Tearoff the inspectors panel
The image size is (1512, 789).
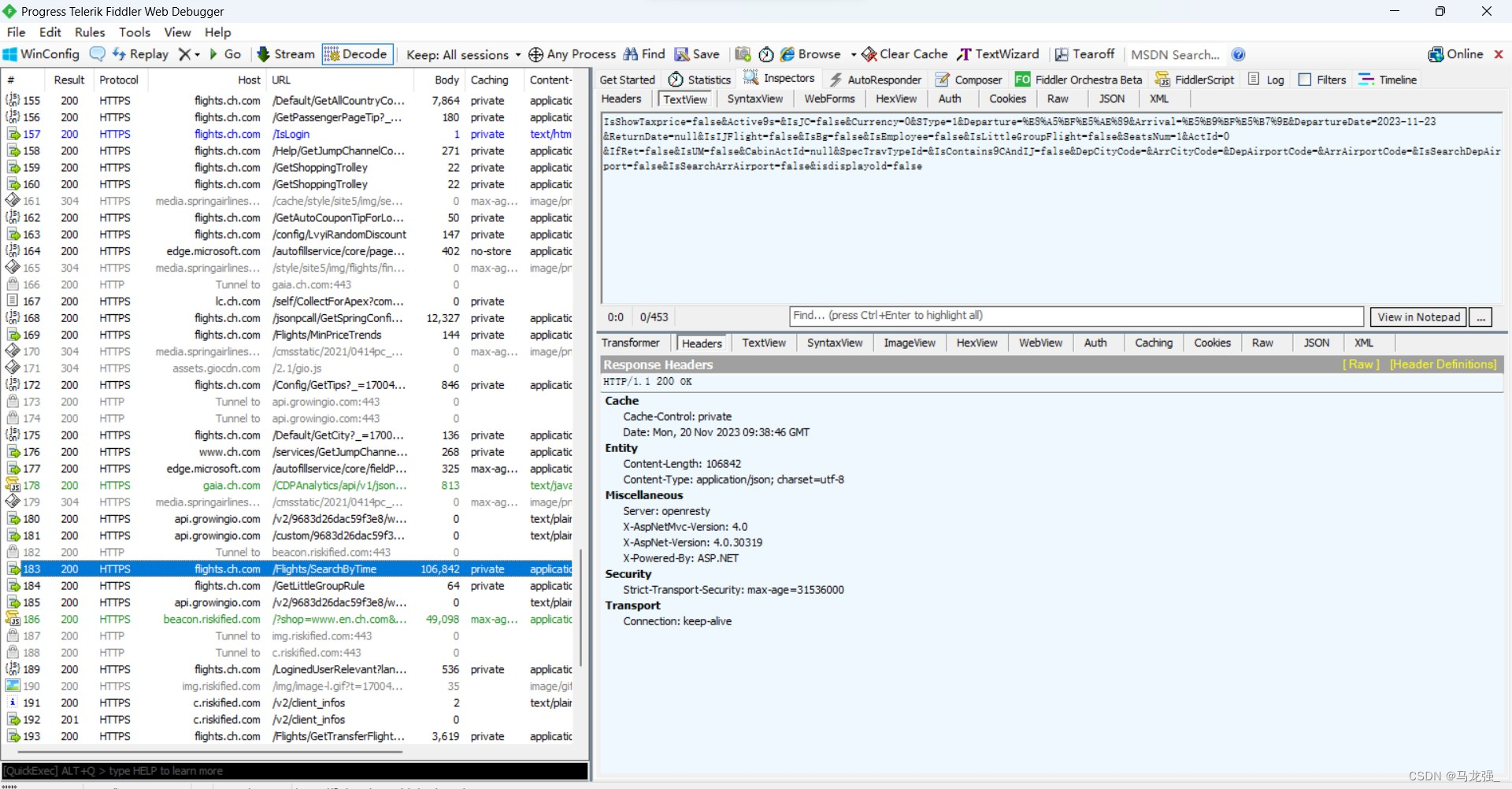point(1084,54)
